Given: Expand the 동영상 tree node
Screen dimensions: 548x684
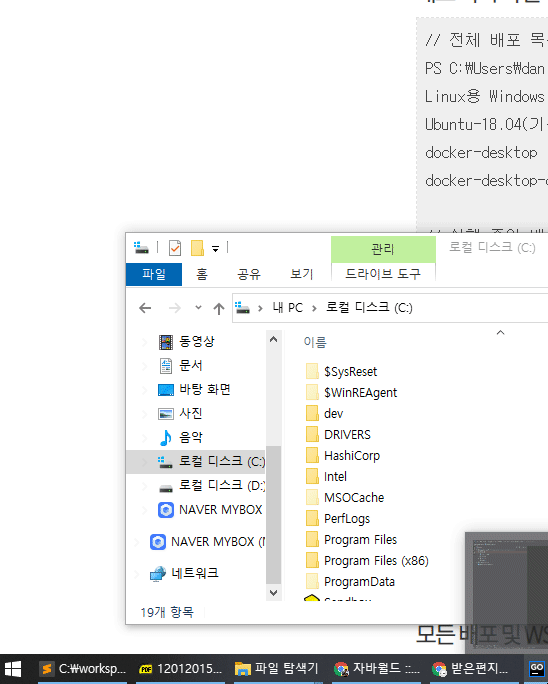Looking at the screenshot, I should (145, 342).
